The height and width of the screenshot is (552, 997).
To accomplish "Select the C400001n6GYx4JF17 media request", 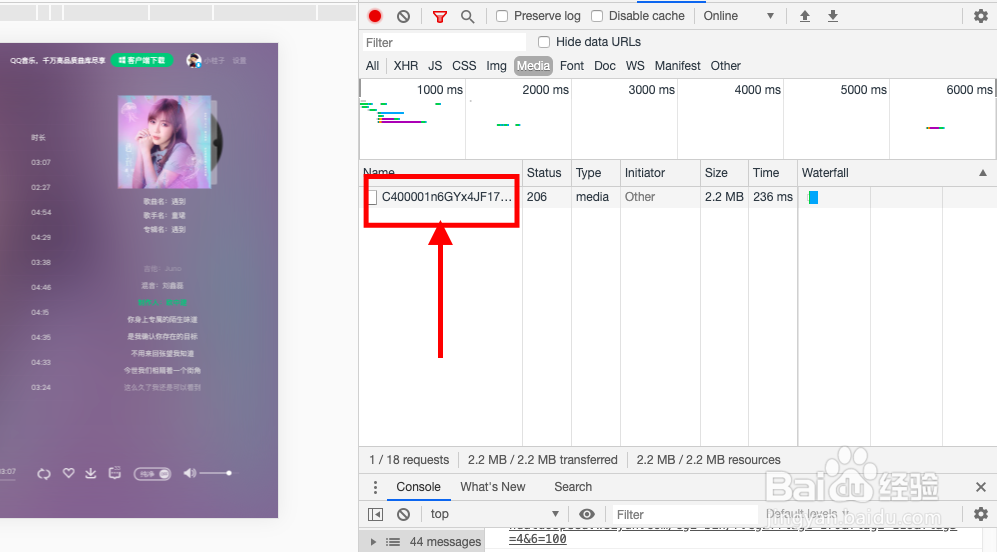I will pos(446,197).
